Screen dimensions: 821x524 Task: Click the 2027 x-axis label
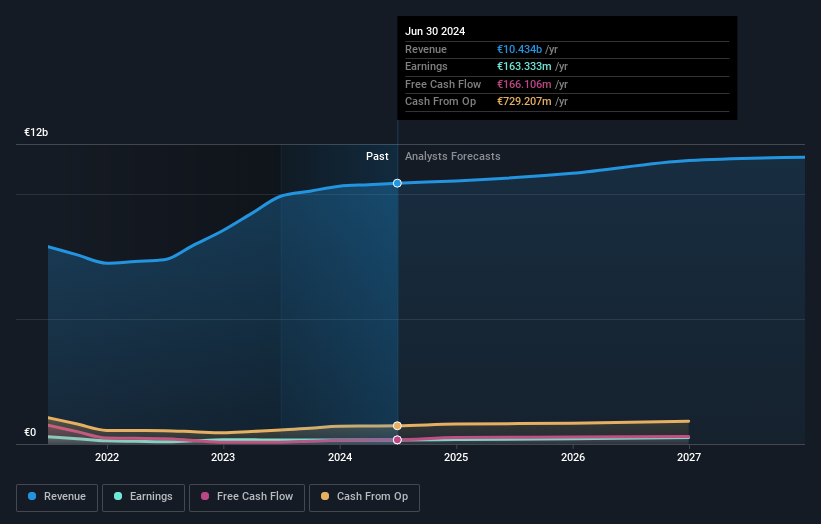[689, 457]
